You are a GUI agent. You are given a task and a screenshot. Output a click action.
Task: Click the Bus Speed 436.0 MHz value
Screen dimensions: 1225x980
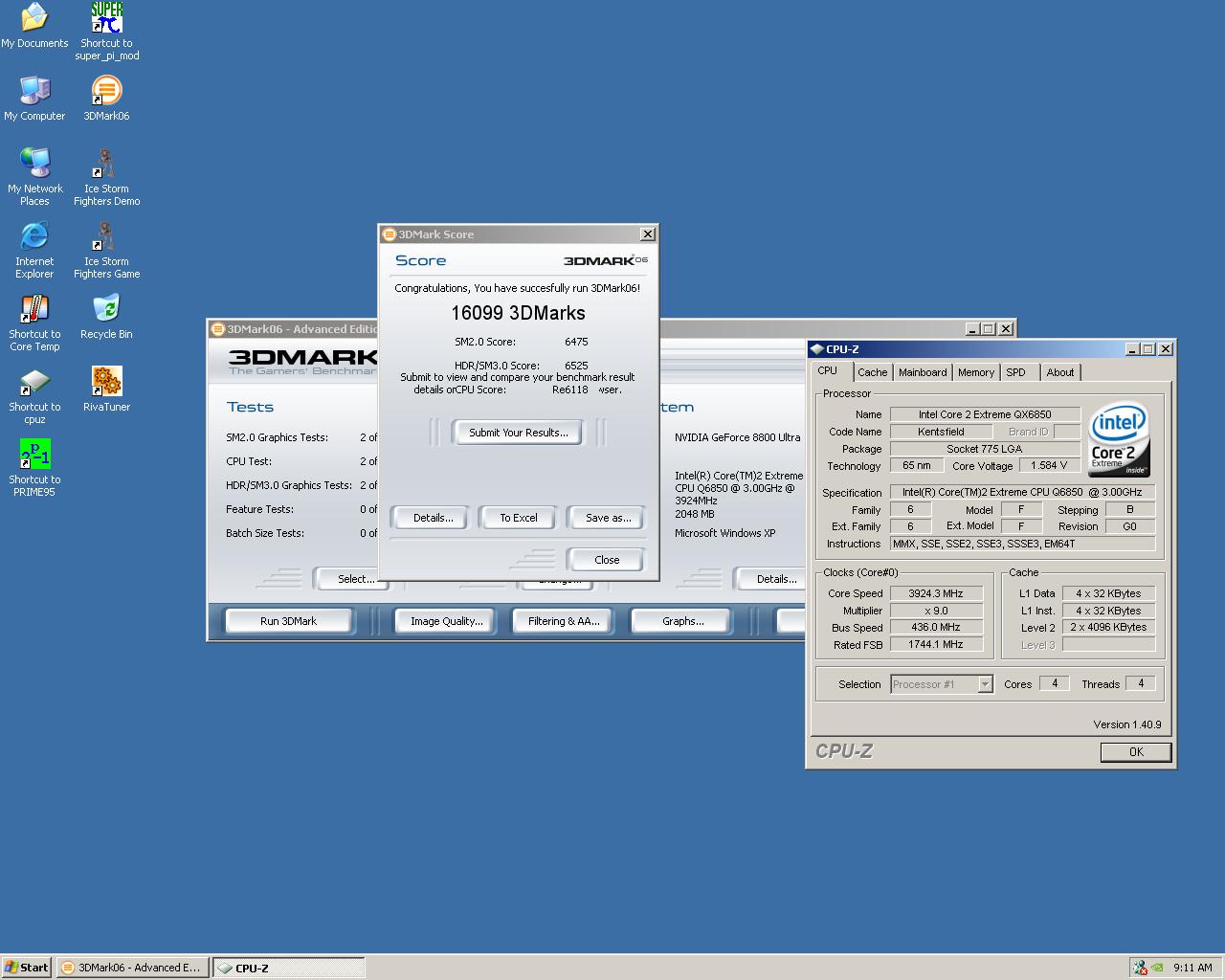[936, 628]
